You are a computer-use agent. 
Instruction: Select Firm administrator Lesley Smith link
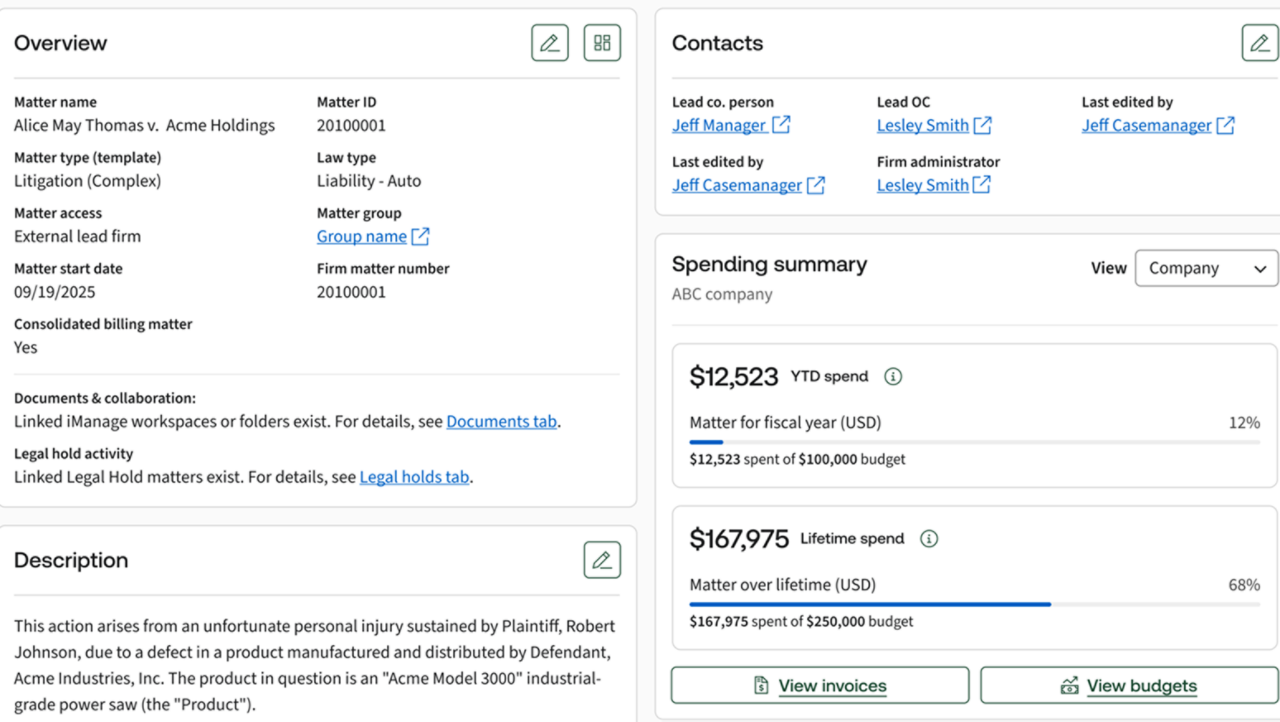(922, 185)
